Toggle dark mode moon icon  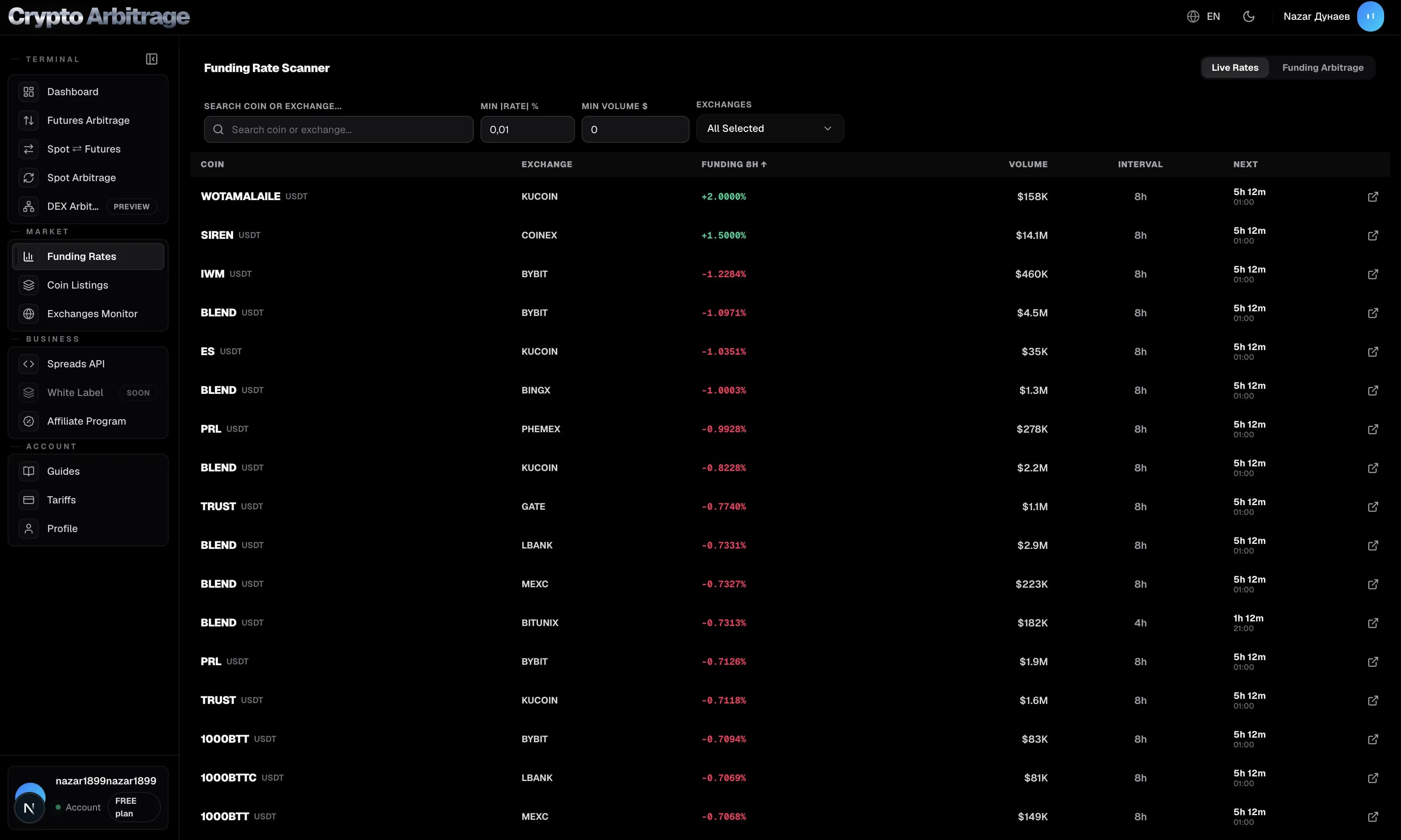click(1248, 16)
